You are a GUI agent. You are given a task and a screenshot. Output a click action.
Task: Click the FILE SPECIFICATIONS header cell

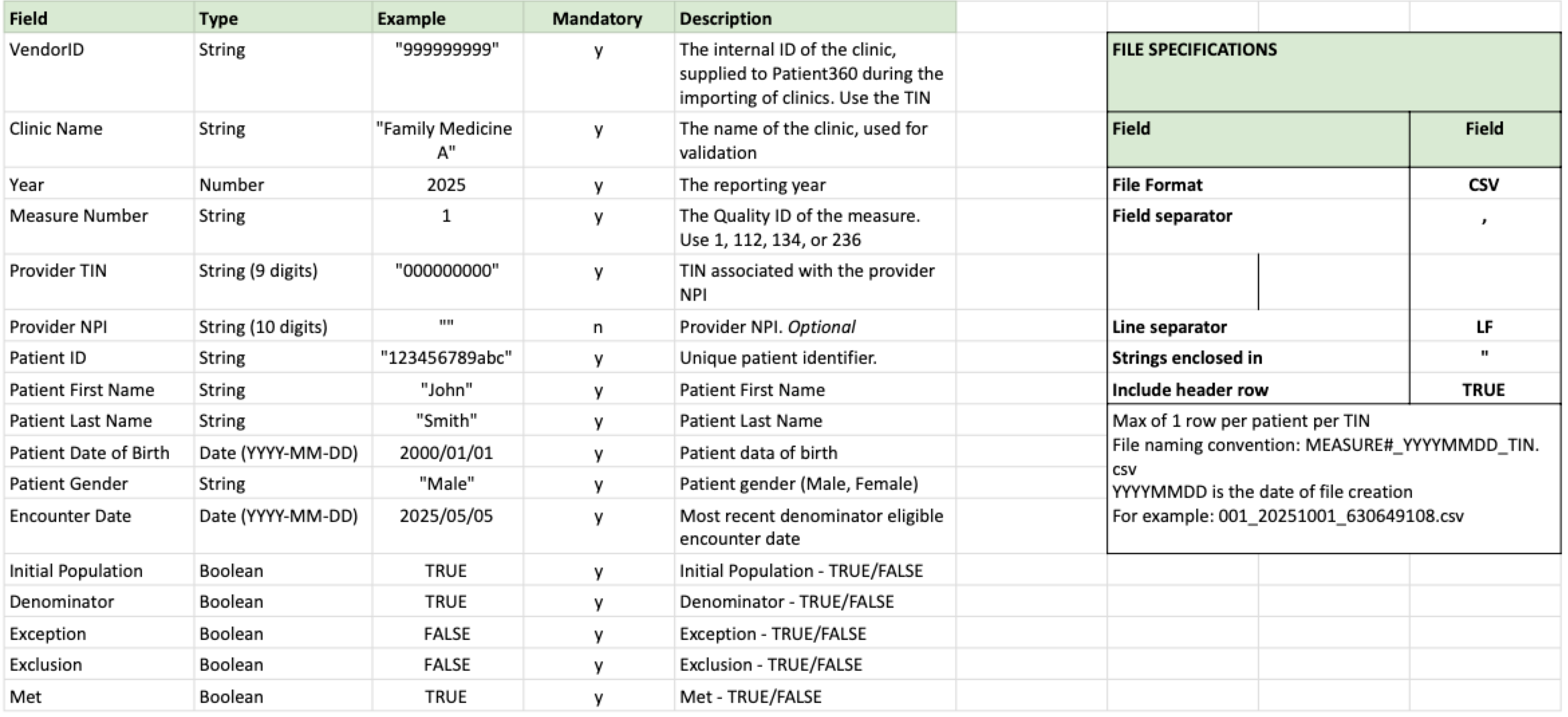pyautogui.click(x=1334, y=72)
